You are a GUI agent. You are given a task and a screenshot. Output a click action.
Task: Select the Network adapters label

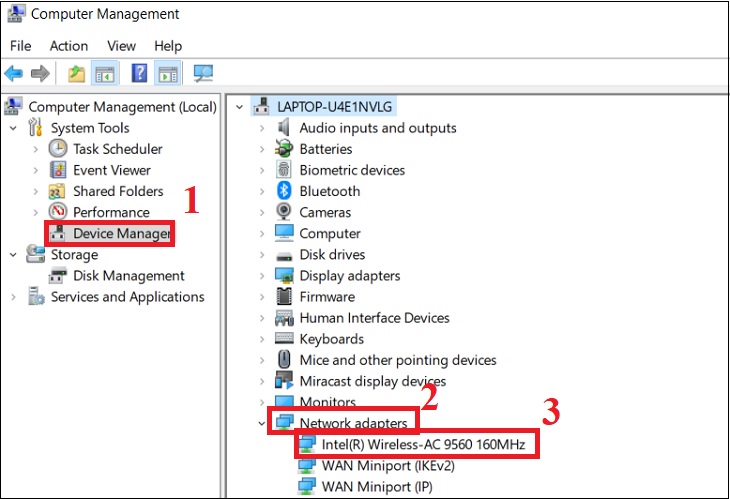[x=353, y=423]
